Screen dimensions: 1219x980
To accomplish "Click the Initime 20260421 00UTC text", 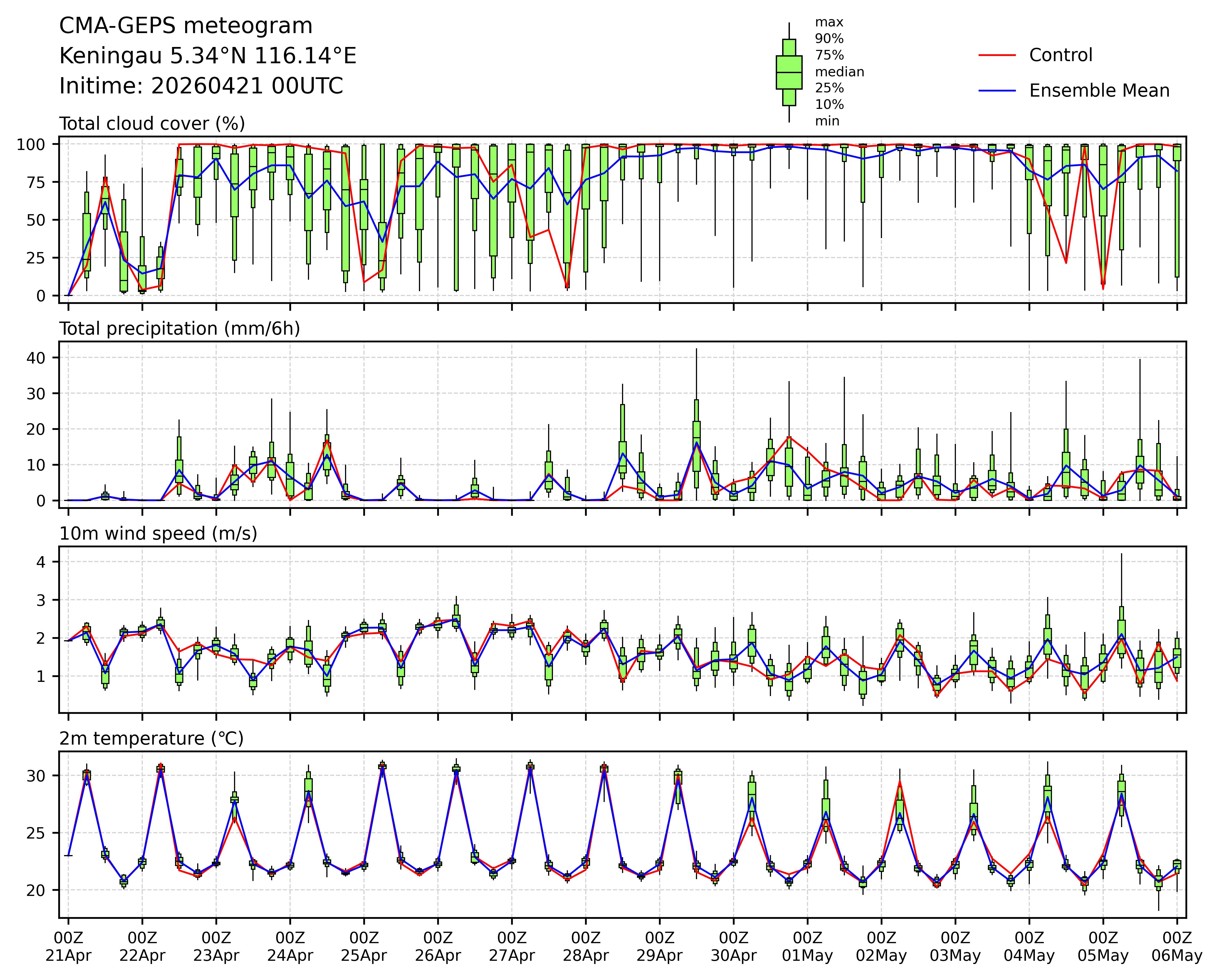I will (x=201, y=86).
